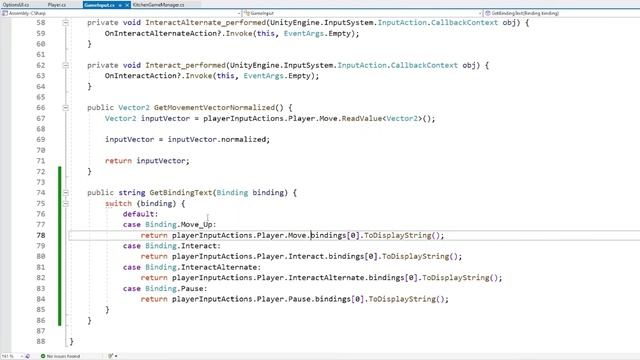Screen dimensions: 640x360
Task: Click 'OnInteractAlternateAction' on line 59
Action: click(161, 33)
